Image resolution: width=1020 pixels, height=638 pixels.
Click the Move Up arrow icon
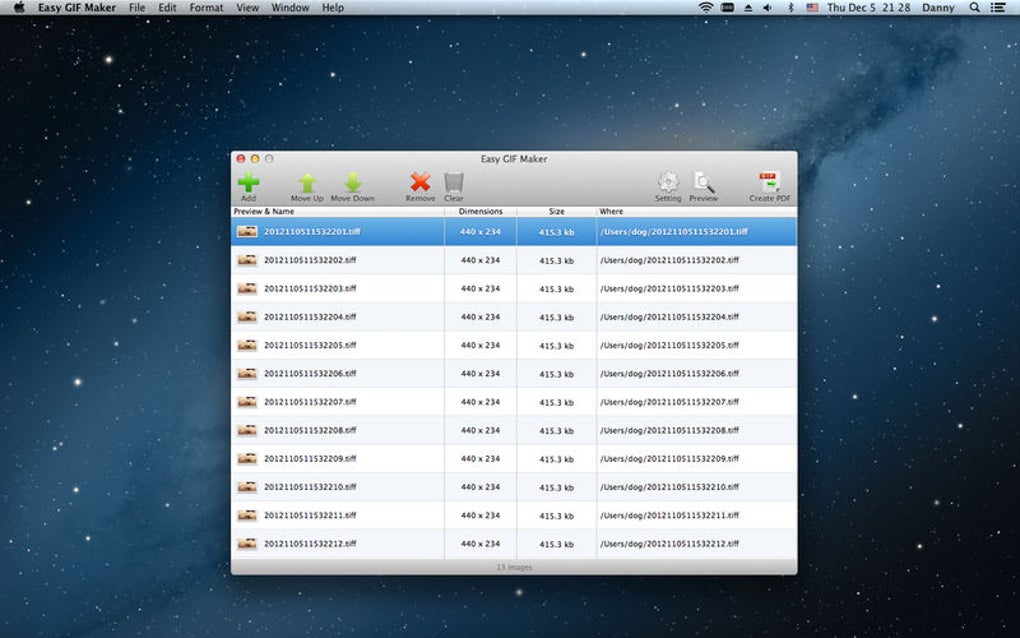tap(307, 183)
